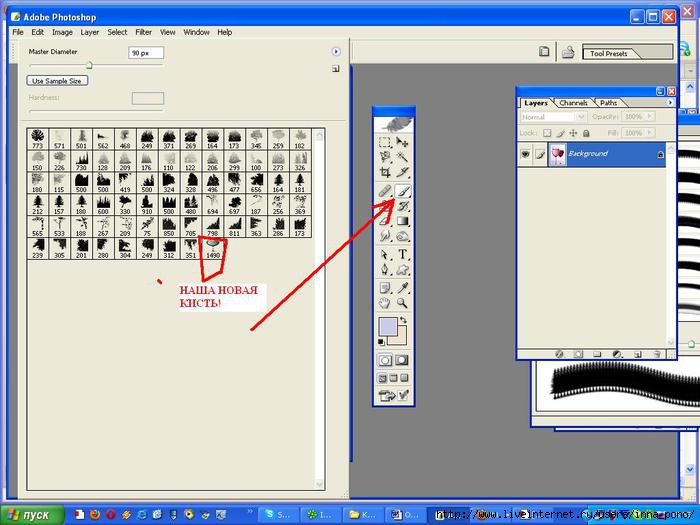Create new layer from Layers panel footer
The width and height of the screenshot is (700, 525).
(x=638, y=354)
